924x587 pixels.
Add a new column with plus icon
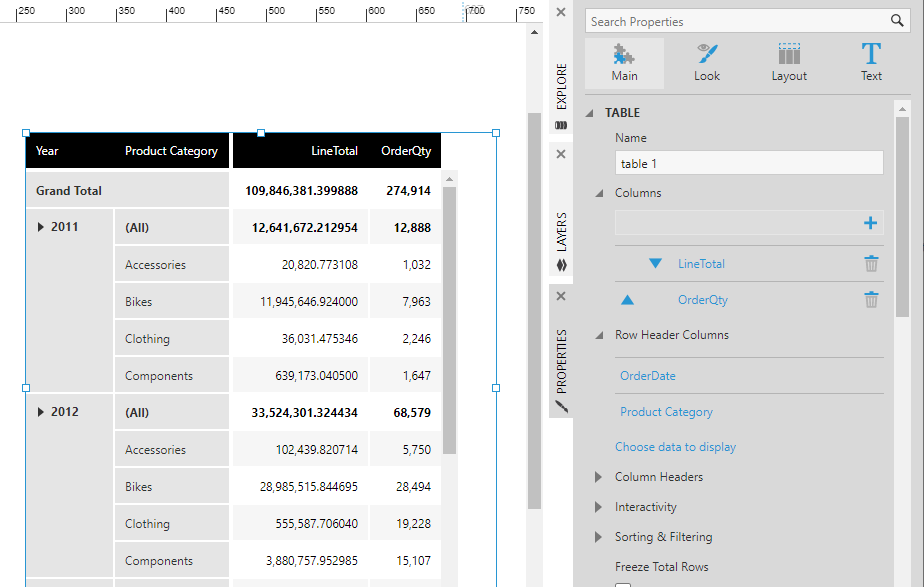point(870,223)
